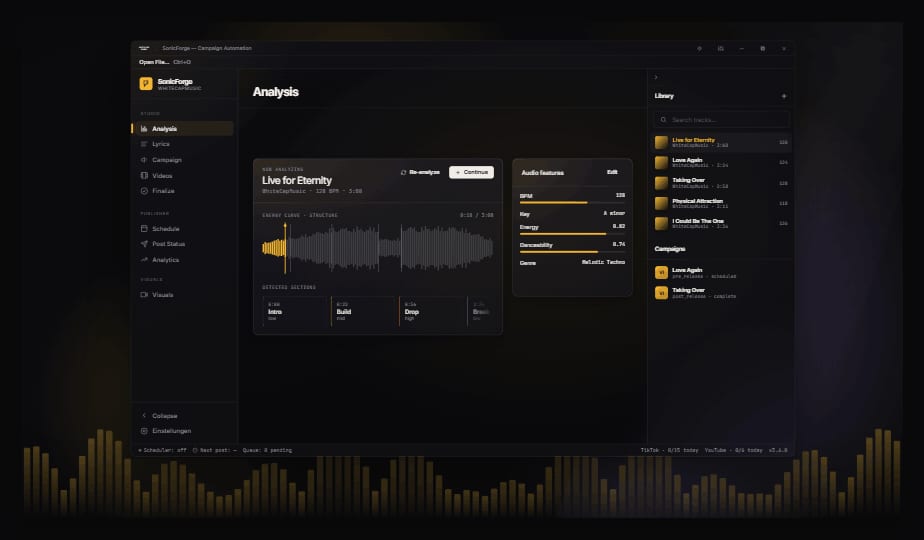The height and width of the screenshot is (540, 924).
Task: Open the Schedule page
Action: click(183, 229)
